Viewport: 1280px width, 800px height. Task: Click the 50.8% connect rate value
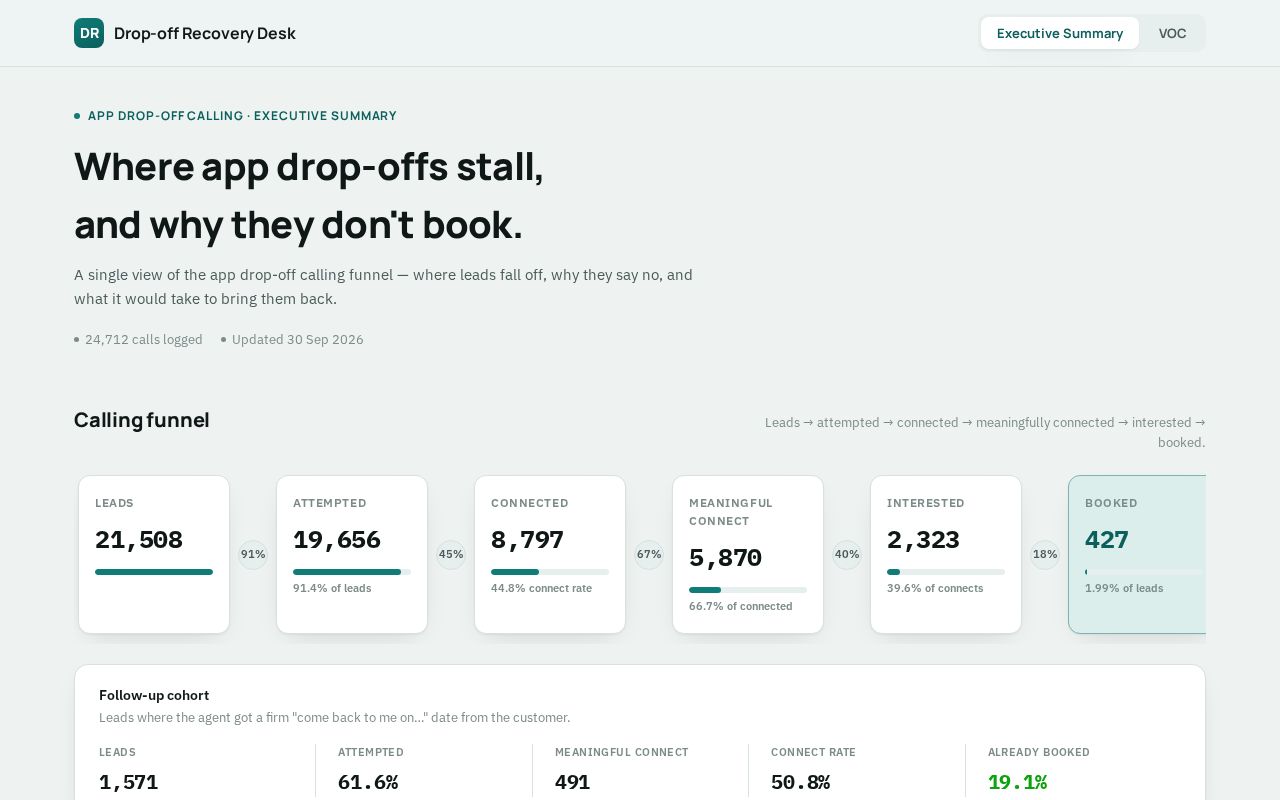tap(801, 782)
